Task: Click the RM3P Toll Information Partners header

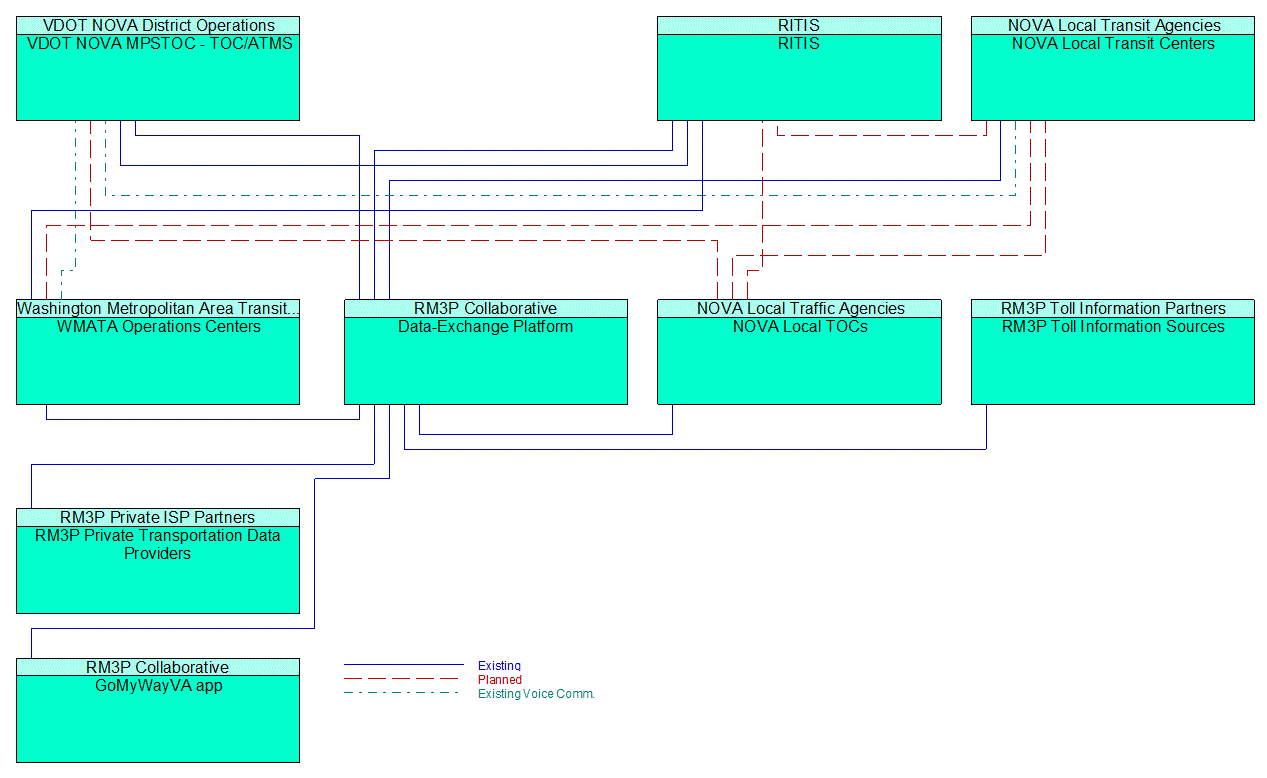Action: coord(1113,309)
